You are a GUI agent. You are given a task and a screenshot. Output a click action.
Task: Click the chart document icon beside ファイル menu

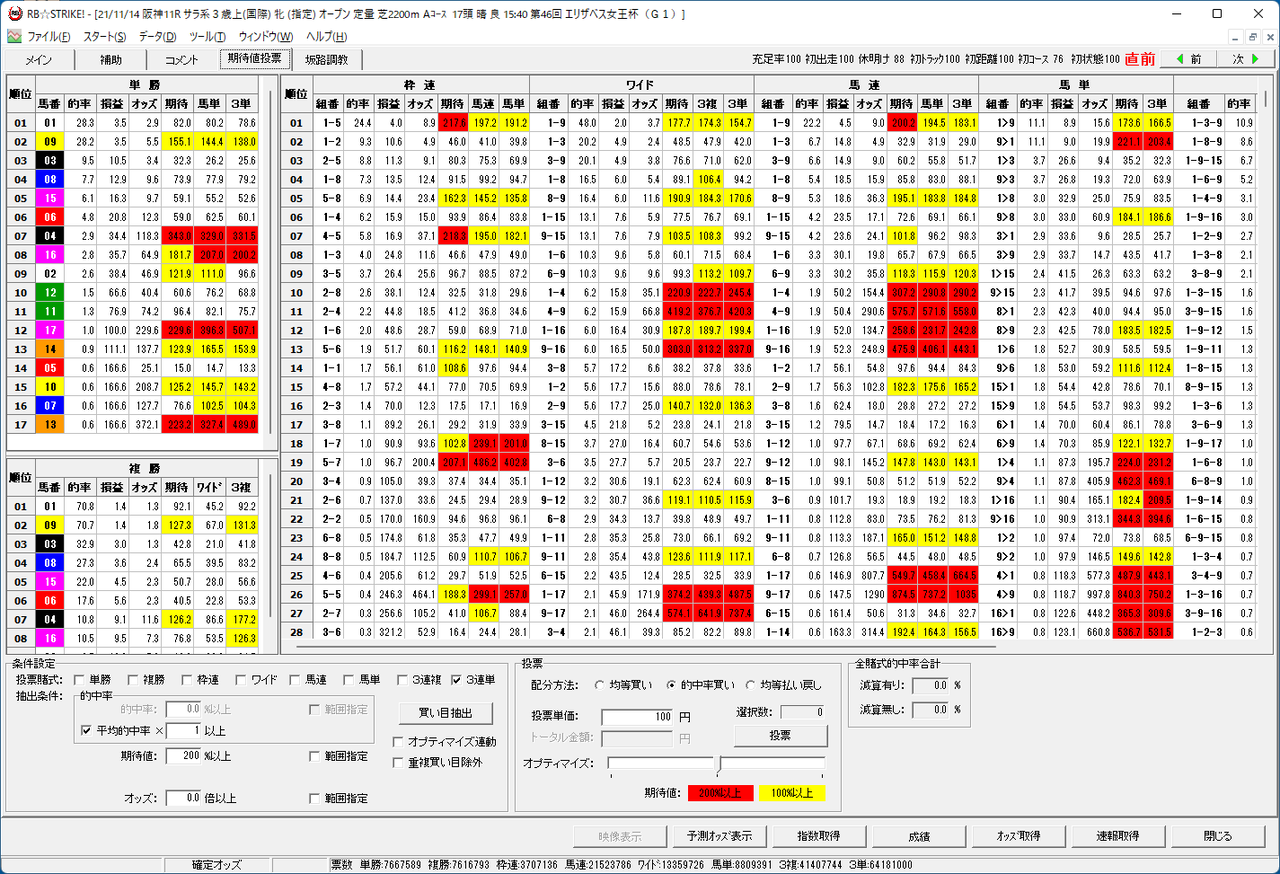point(14,37)
